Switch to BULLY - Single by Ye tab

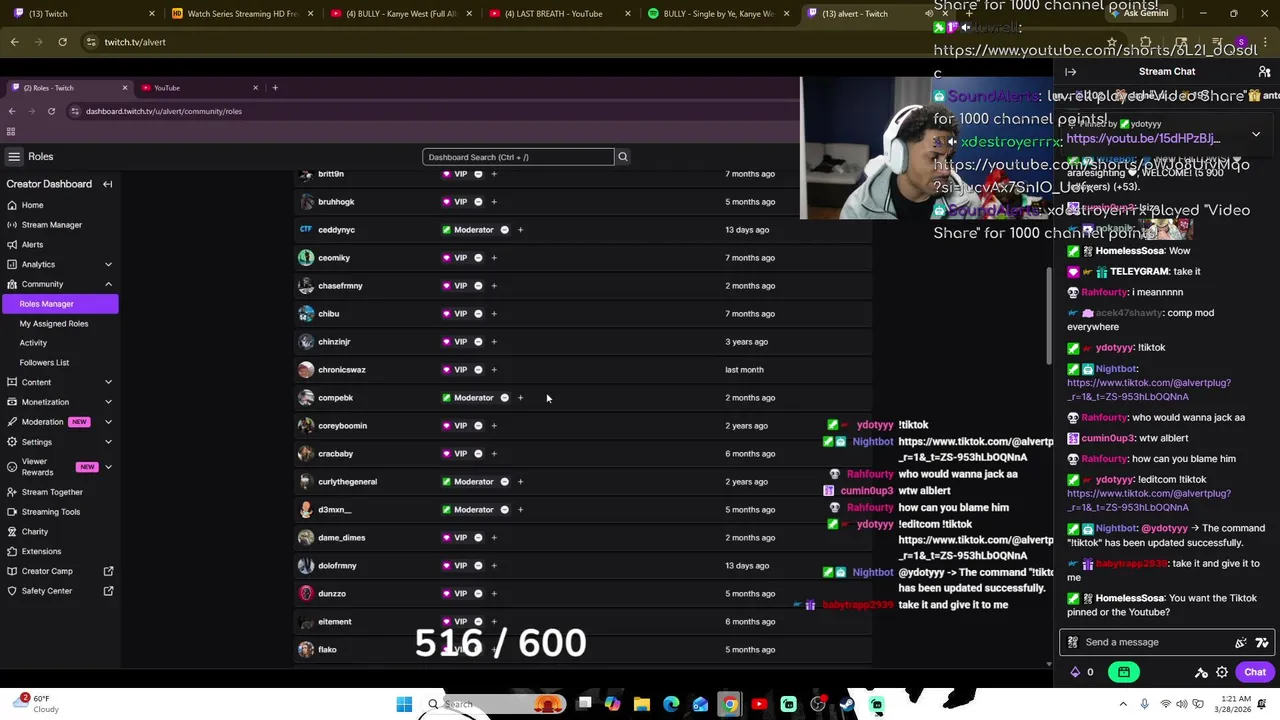coord(719,14)
